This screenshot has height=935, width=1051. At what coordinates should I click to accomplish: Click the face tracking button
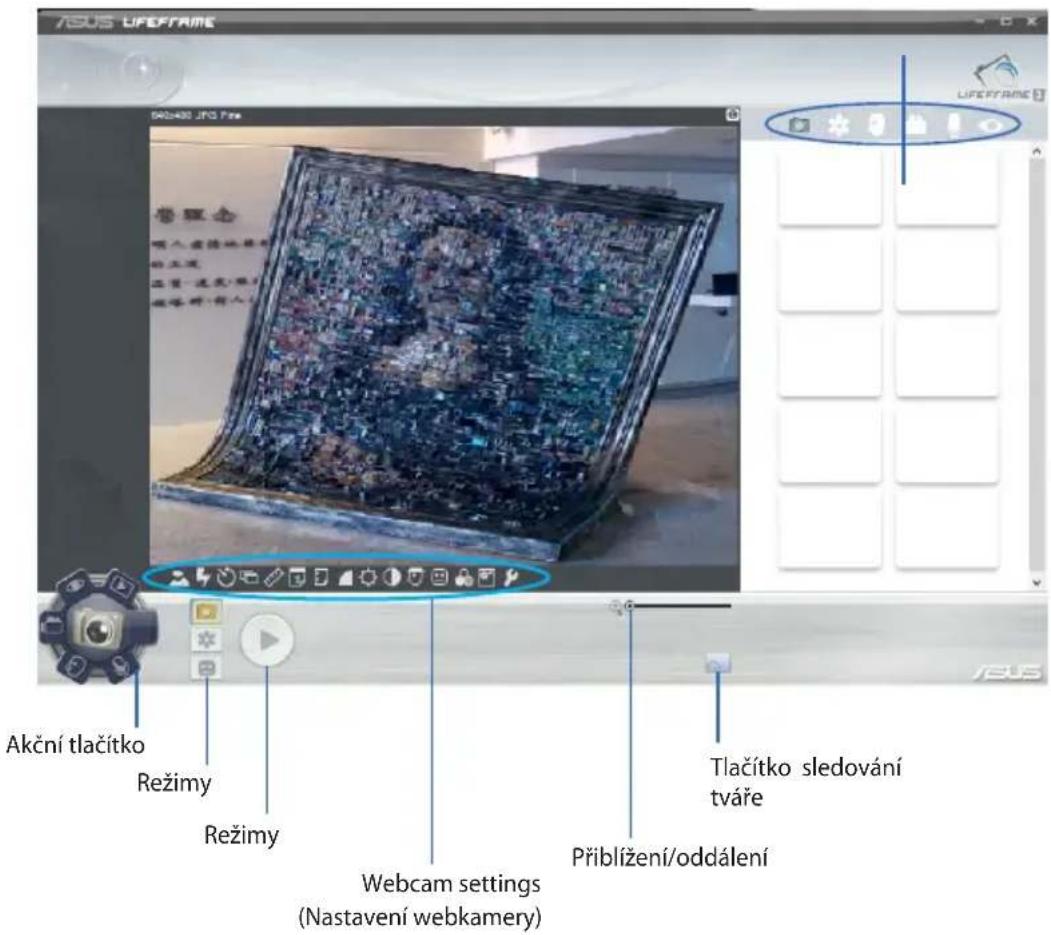(x=718, y=664)
